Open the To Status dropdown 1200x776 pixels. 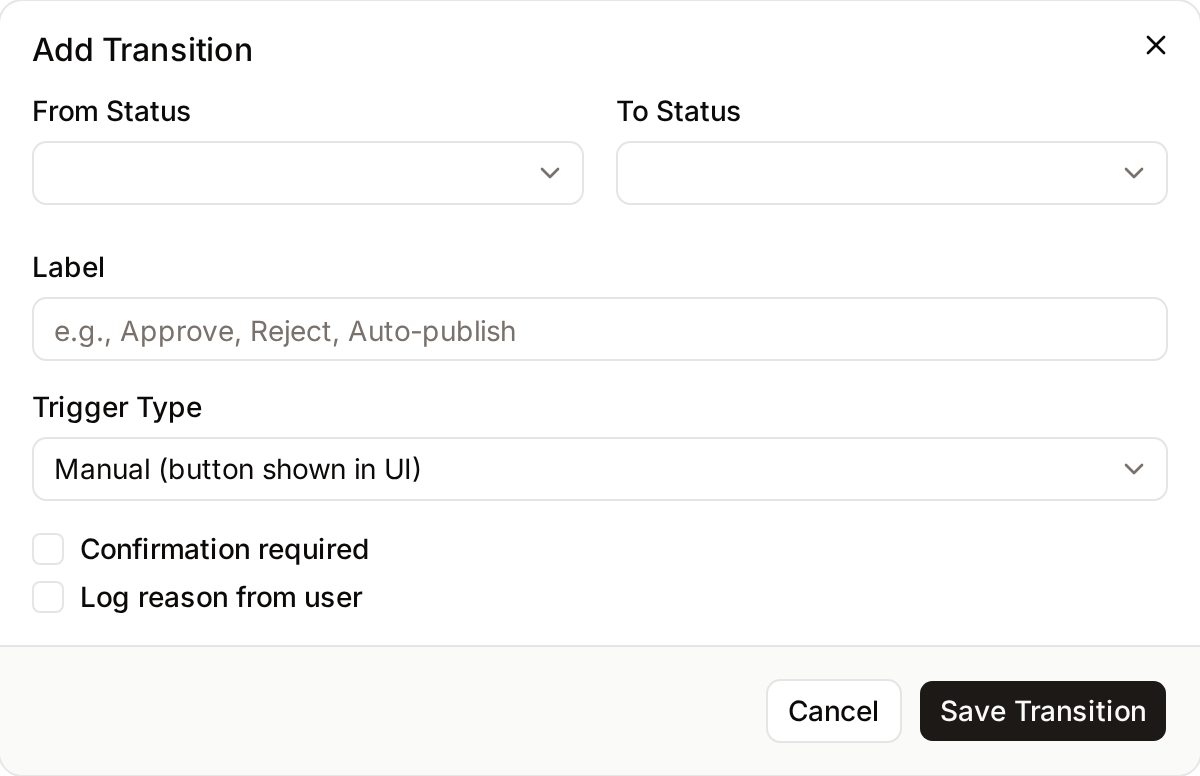[892, 173]
